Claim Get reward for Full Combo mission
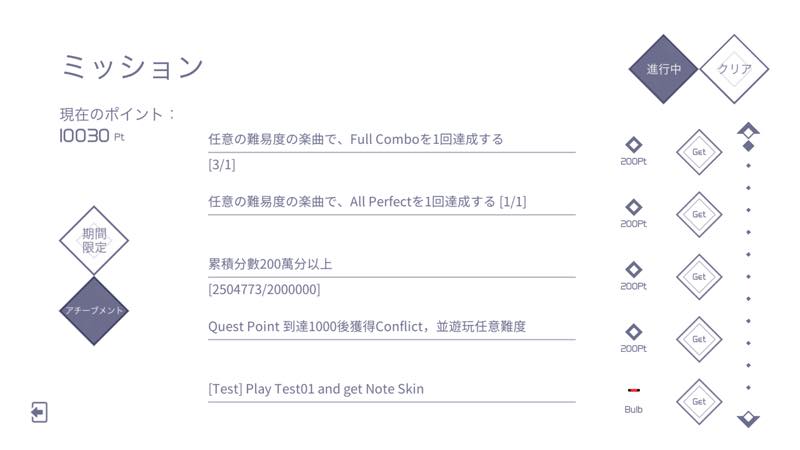This screenshot has height=450, width=800. [699, 152]
